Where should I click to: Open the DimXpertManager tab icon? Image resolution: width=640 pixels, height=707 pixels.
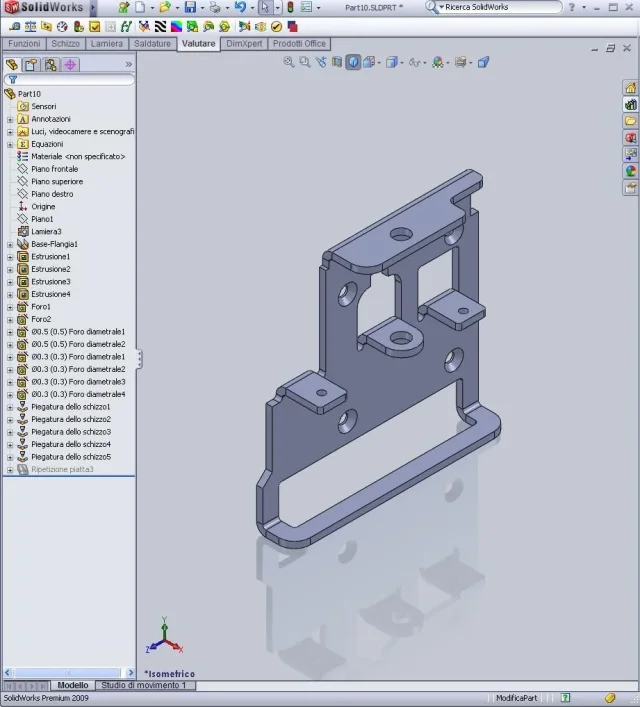click(x=70, y=64)
